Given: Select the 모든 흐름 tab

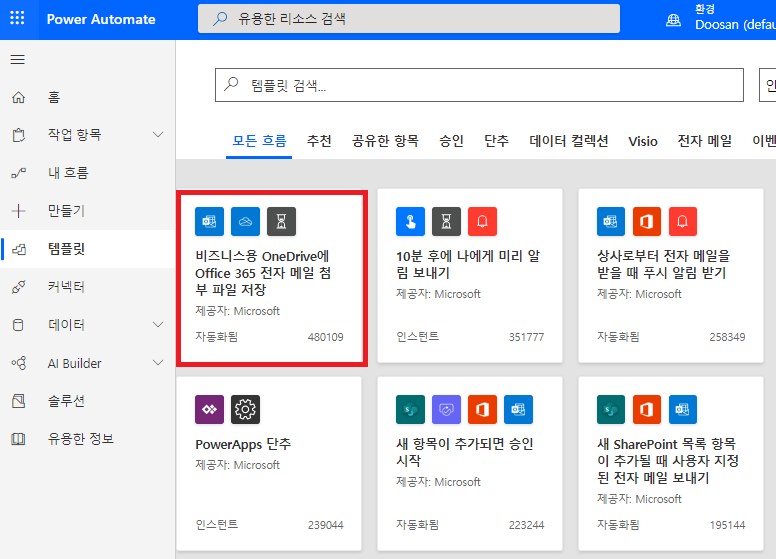Looking at the screenshot, I should [259, 141].
